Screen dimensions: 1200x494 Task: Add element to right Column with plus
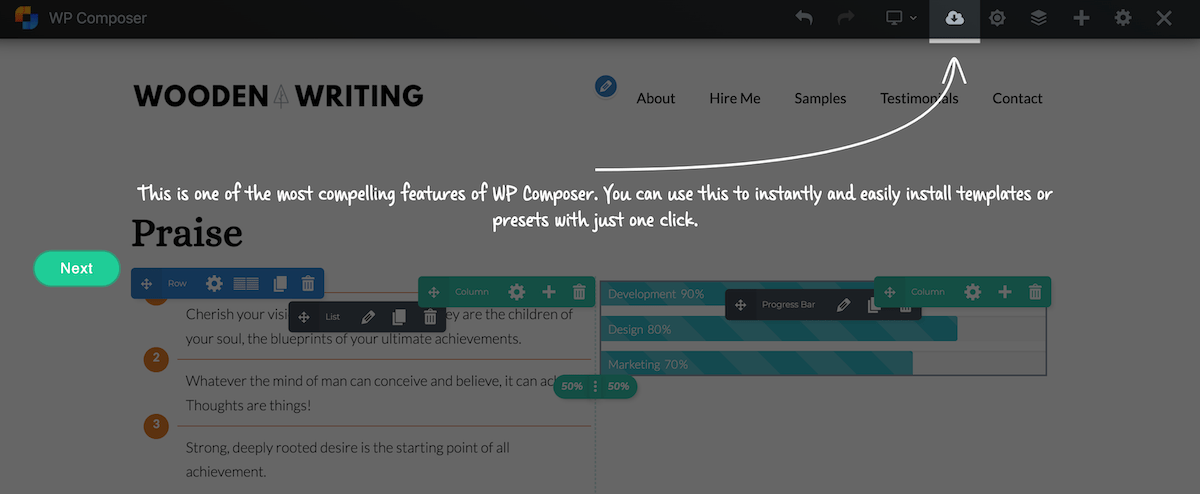pos(1004,292)
